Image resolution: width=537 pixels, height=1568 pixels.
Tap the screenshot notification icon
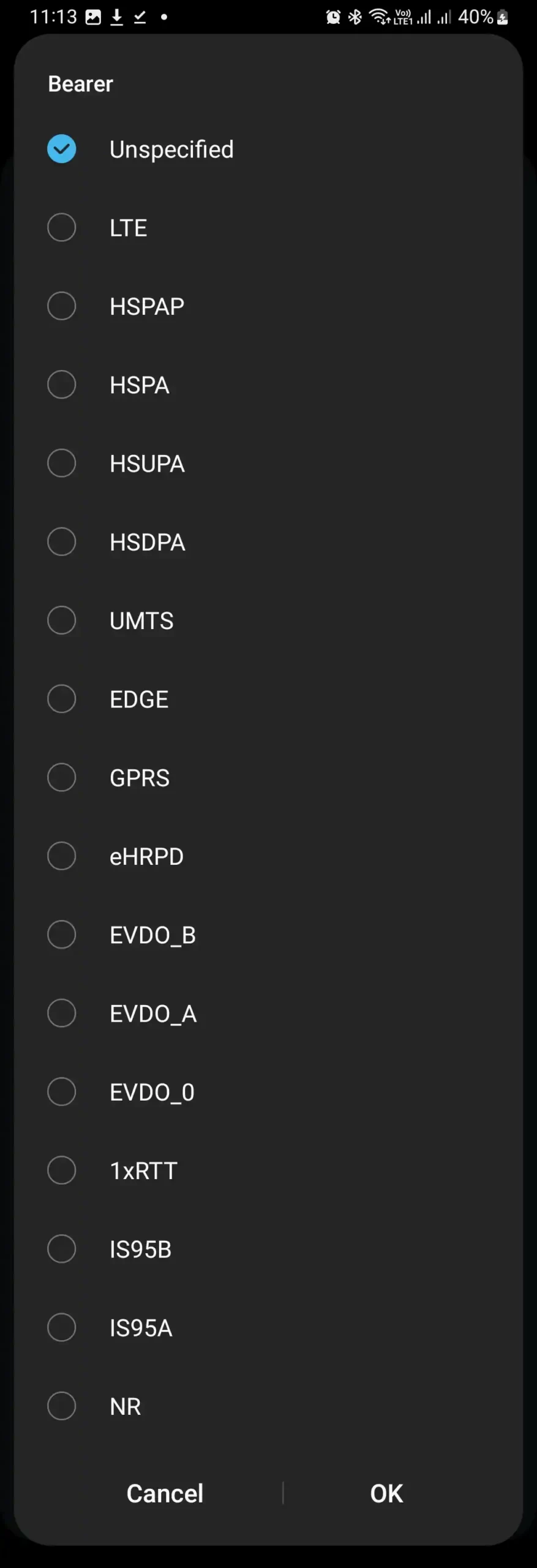[x=92, y=17]
